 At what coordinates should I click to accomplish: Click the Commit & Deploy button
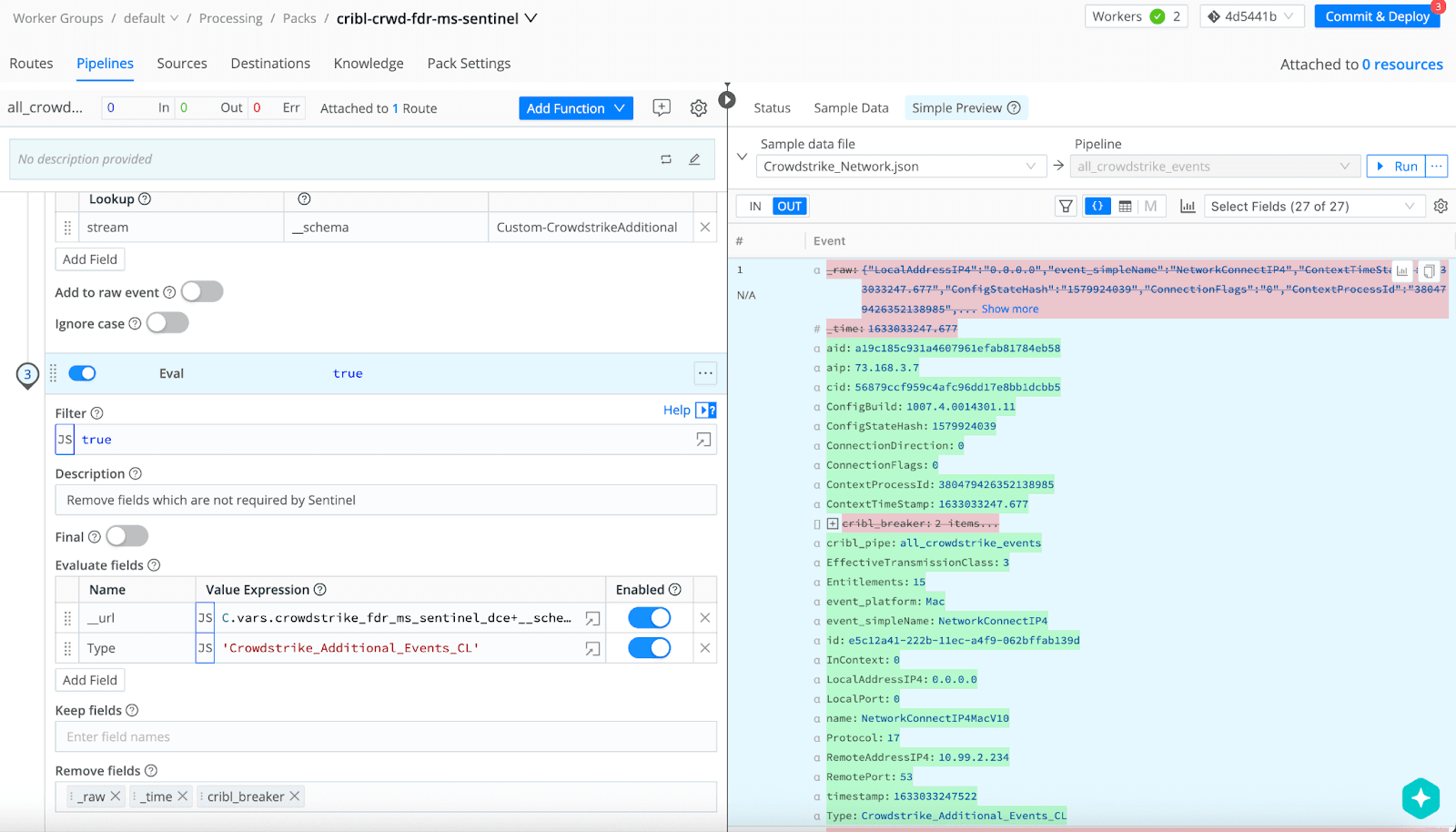(x=1377, y=16)
